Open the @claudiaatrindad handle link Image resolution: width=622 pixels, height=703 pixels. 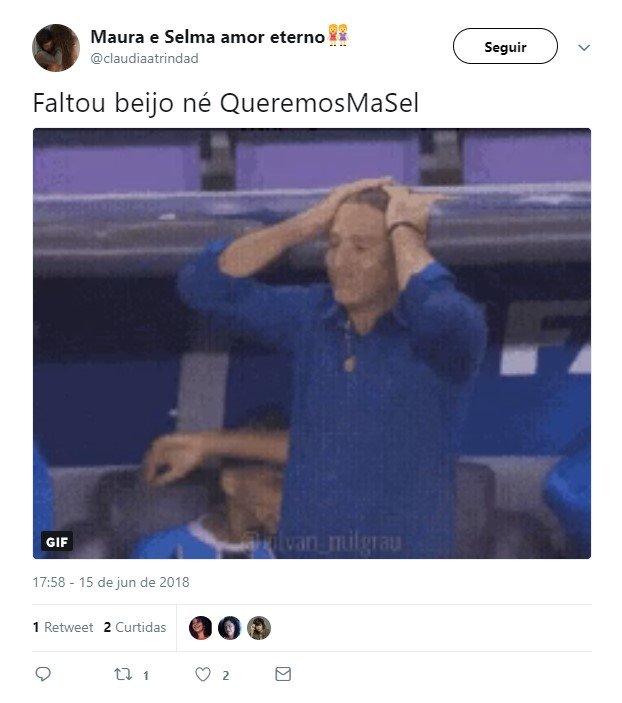[x=144, y=58]
